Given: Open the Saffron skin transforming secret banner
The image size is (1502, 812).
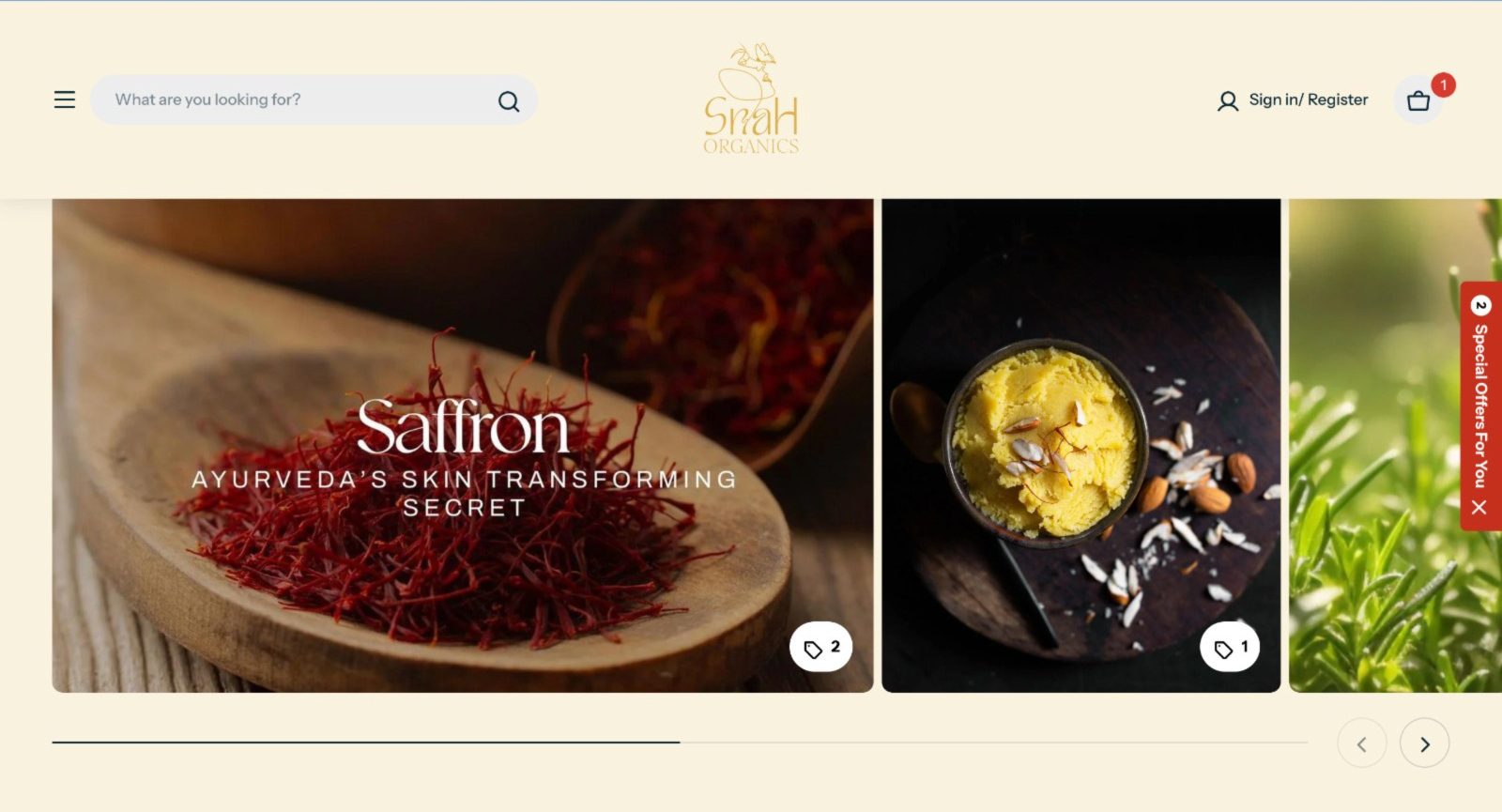Looking at the screenshot, I should pos(463,446).
